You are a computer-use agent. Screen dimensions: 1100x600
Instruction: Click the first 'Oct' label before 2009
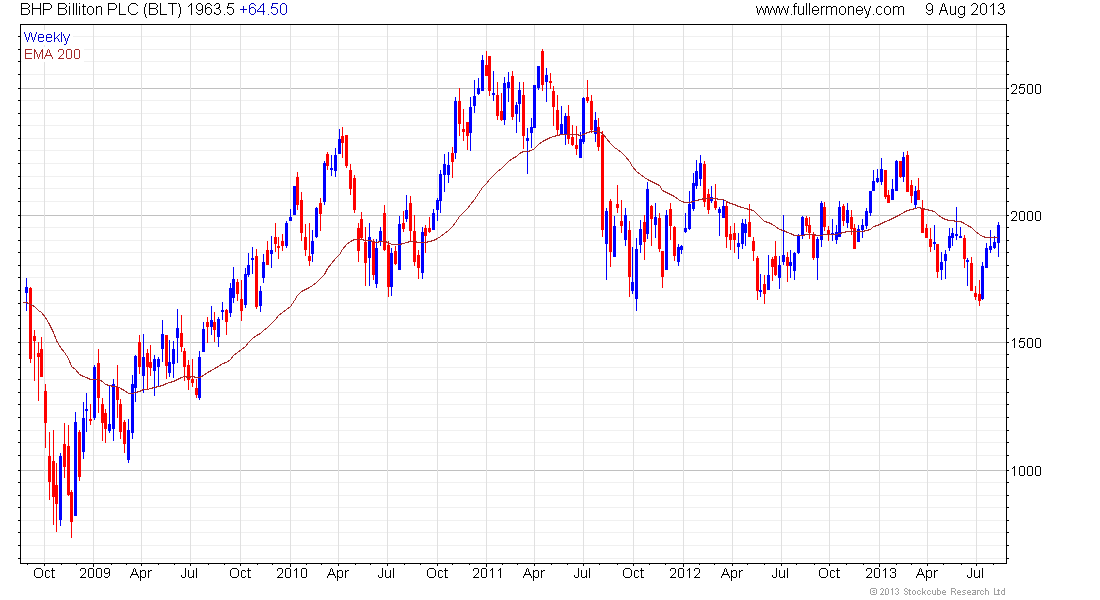pyautogui.click(x=44, y=573)
